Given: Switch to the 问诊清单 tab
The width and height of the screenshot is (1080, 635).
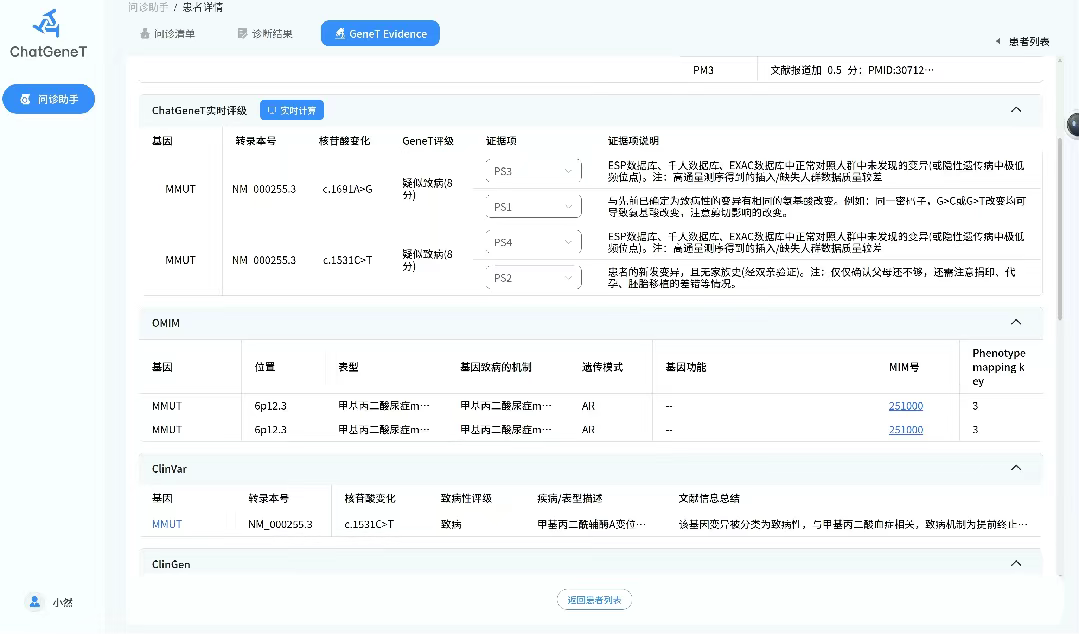Looking at the screenshot, I should [x=167, y=34].
